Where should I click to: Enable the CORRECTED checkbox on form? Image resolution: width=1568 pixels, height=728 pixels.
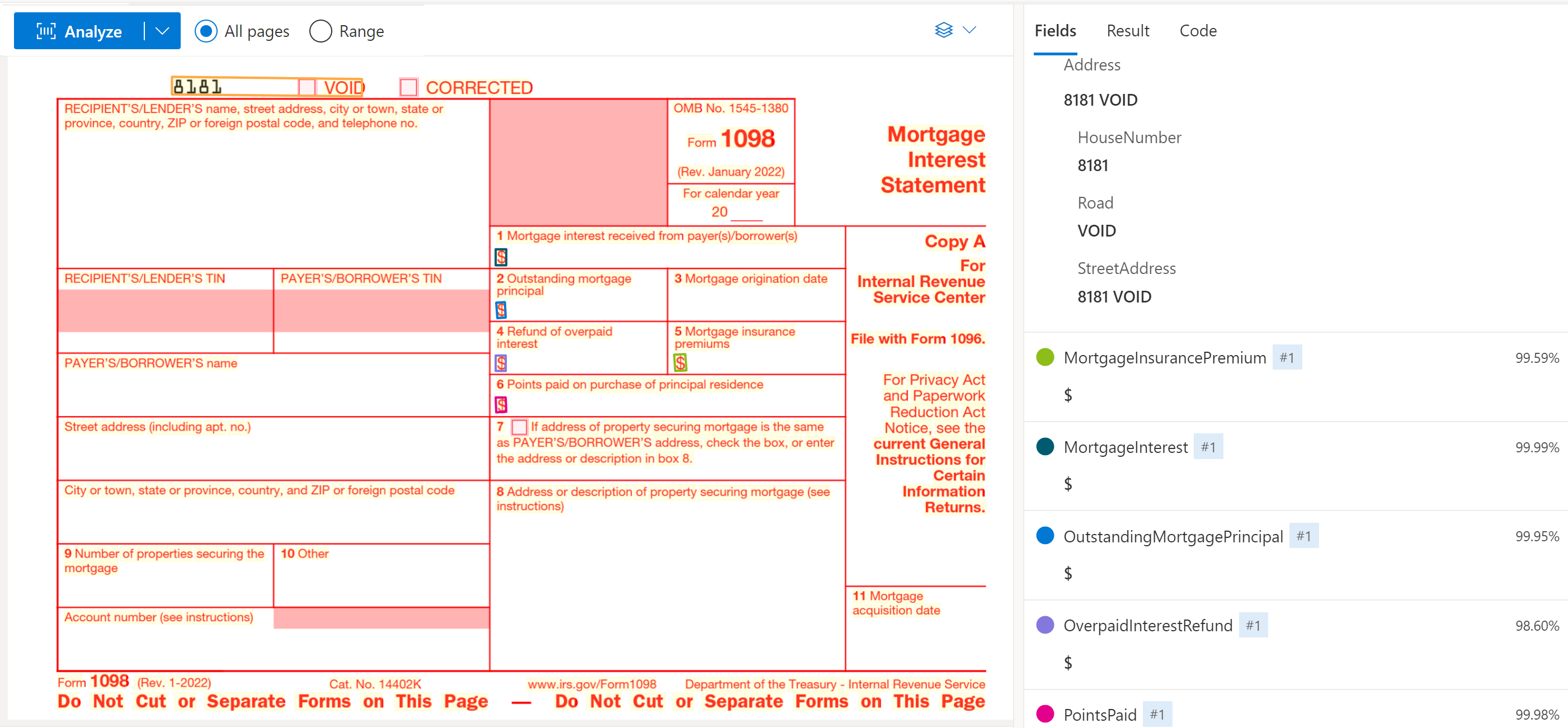408,87
